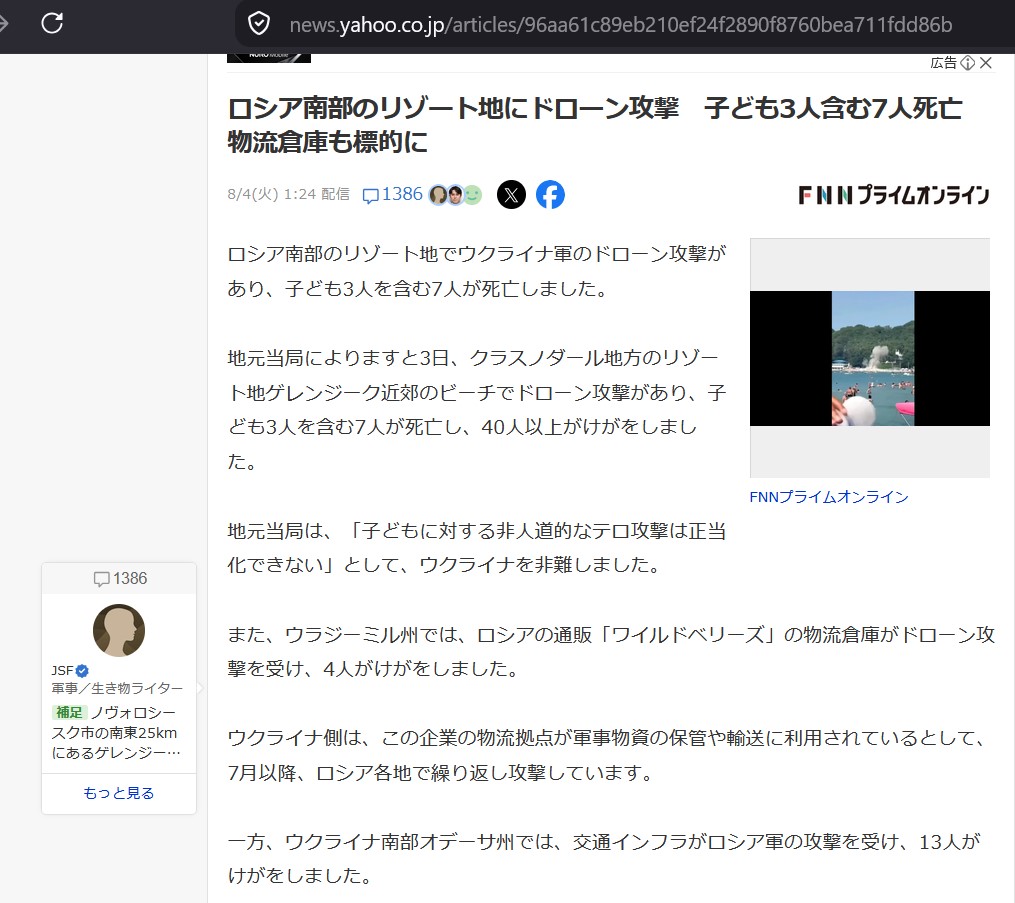The height and width of the screenshot is (903, 1015).
Task: Click the browser forward arrow
Action: point(3,23)
